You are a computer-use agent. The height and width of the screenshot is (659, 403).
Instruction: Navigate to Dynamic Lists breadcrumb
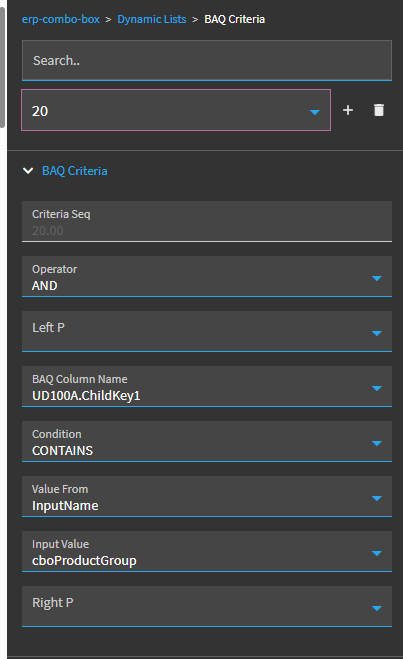pyautogui.click(x=152, y=19)
